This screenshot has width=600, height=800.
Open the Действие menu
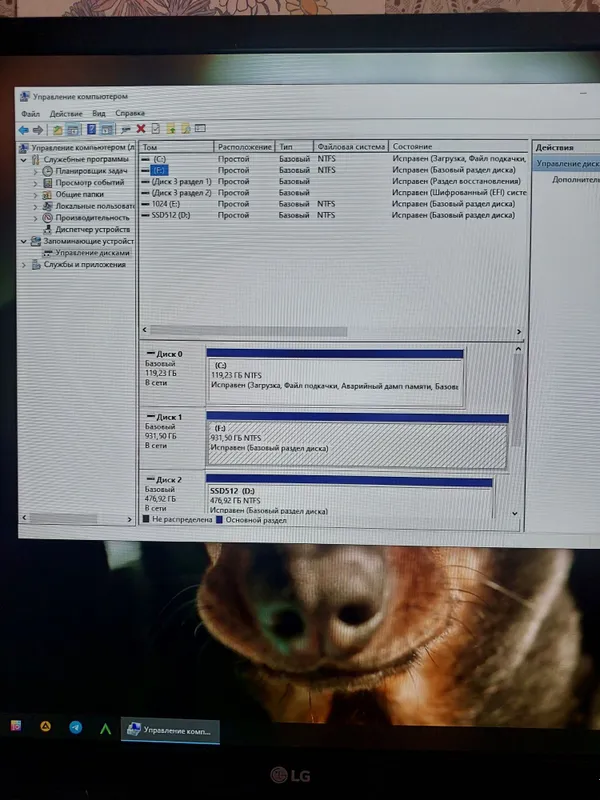click(x=66, y=114)
